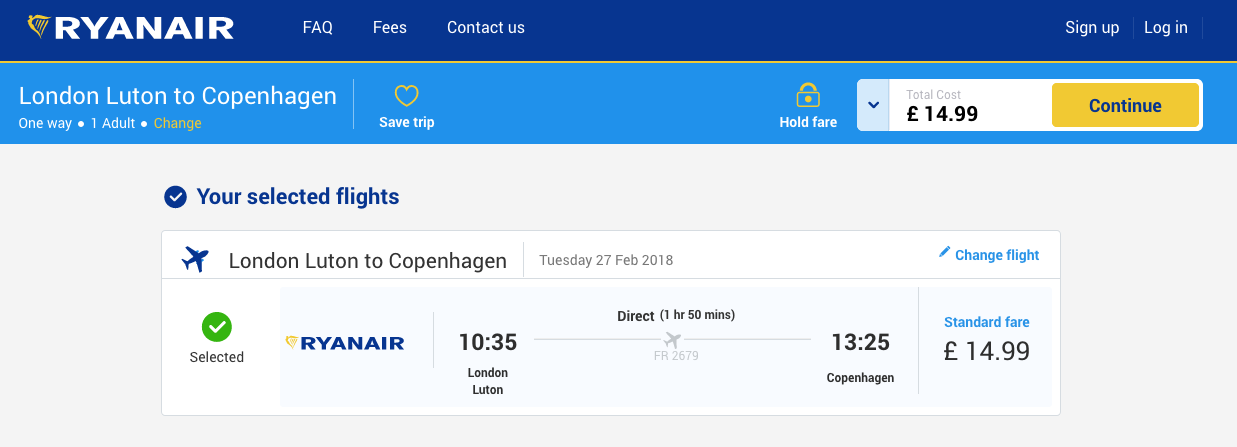1237x447 pixels.
Task: Click the yellow Continue button
Action: click(x=1125, y=105)
